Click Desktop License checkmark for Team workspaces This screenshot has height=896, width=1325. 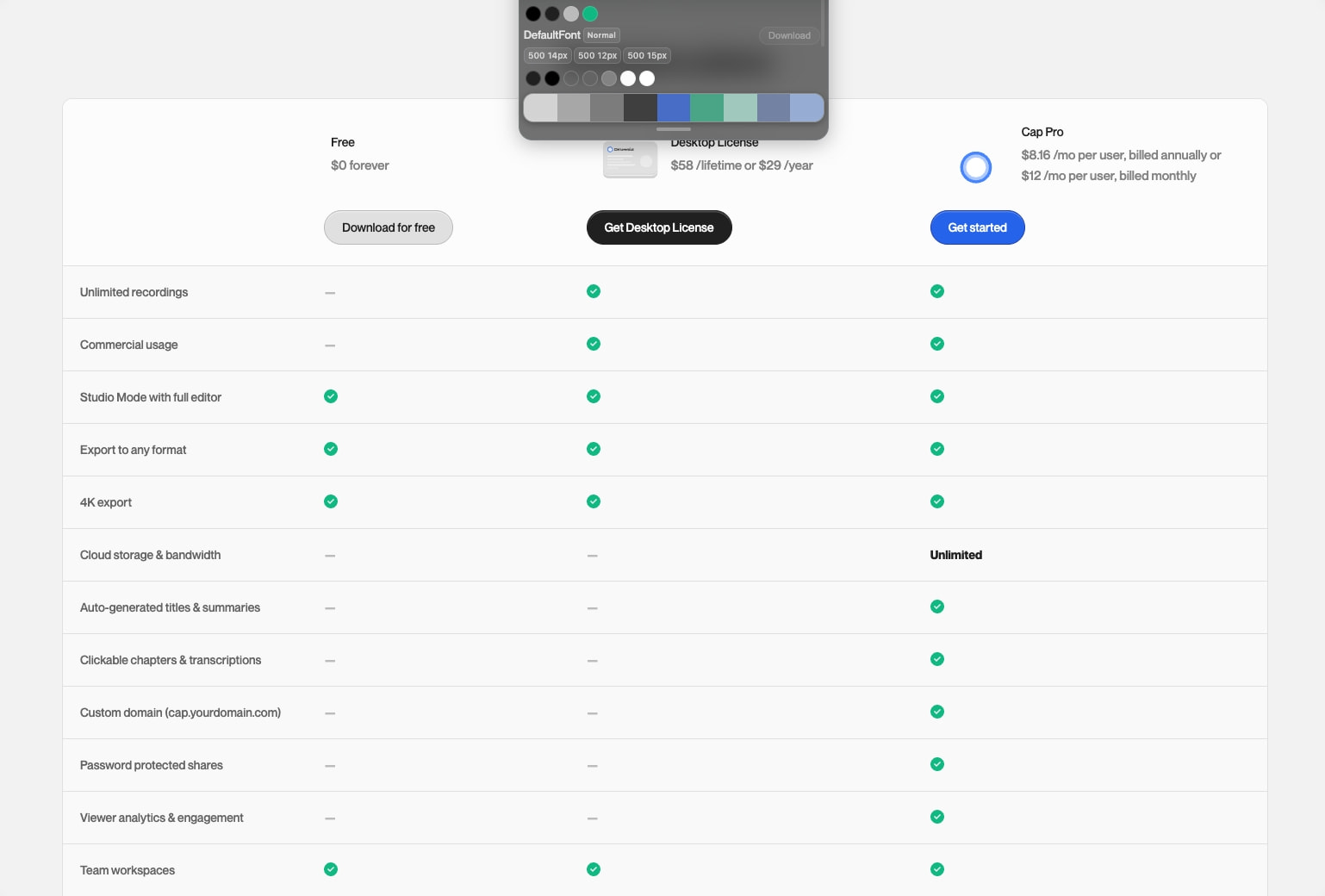point(594,869)
